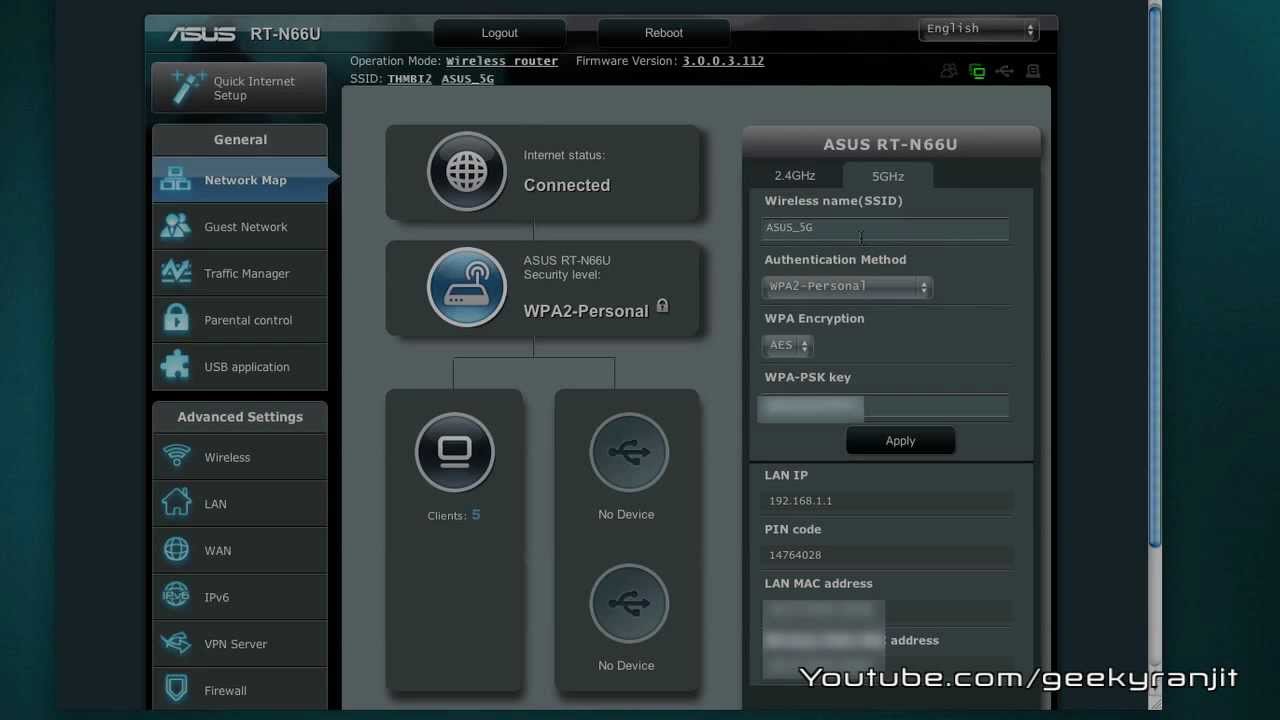Viewport: 1280px width, 720px height.
Task: Click the Connected status text
Action: tap(567, 185)
